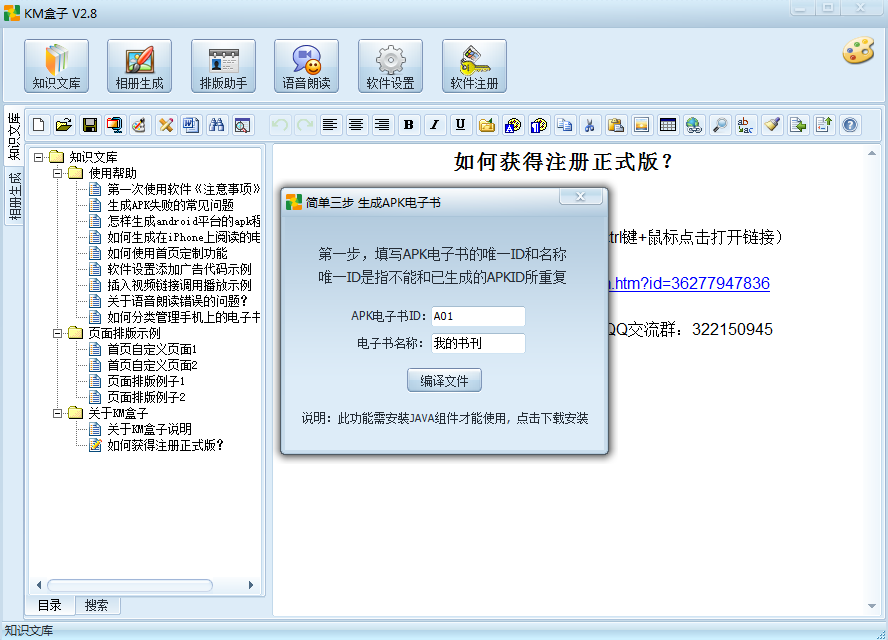Insert an image into the page

(x=640, y=124)
